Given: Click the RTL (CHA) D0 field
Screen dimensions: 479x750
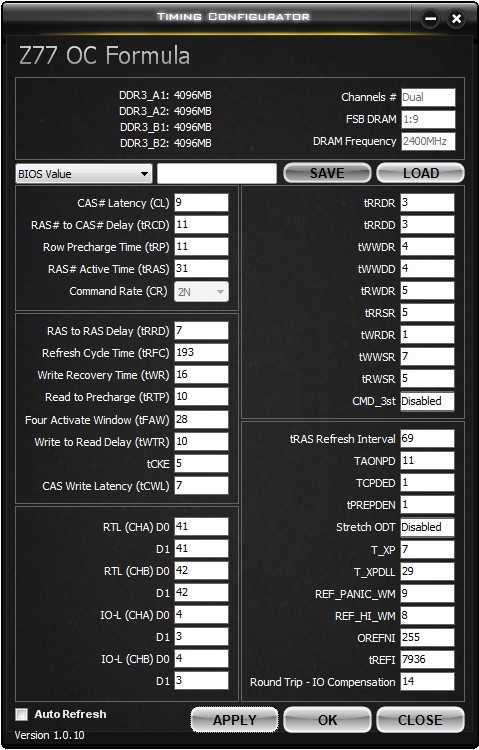Looking at the screenshot, I should click(201, 527).
